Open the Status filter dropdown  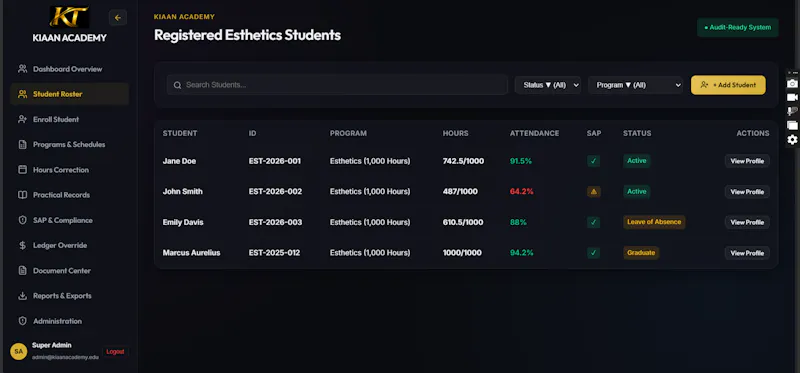(548, 85)
